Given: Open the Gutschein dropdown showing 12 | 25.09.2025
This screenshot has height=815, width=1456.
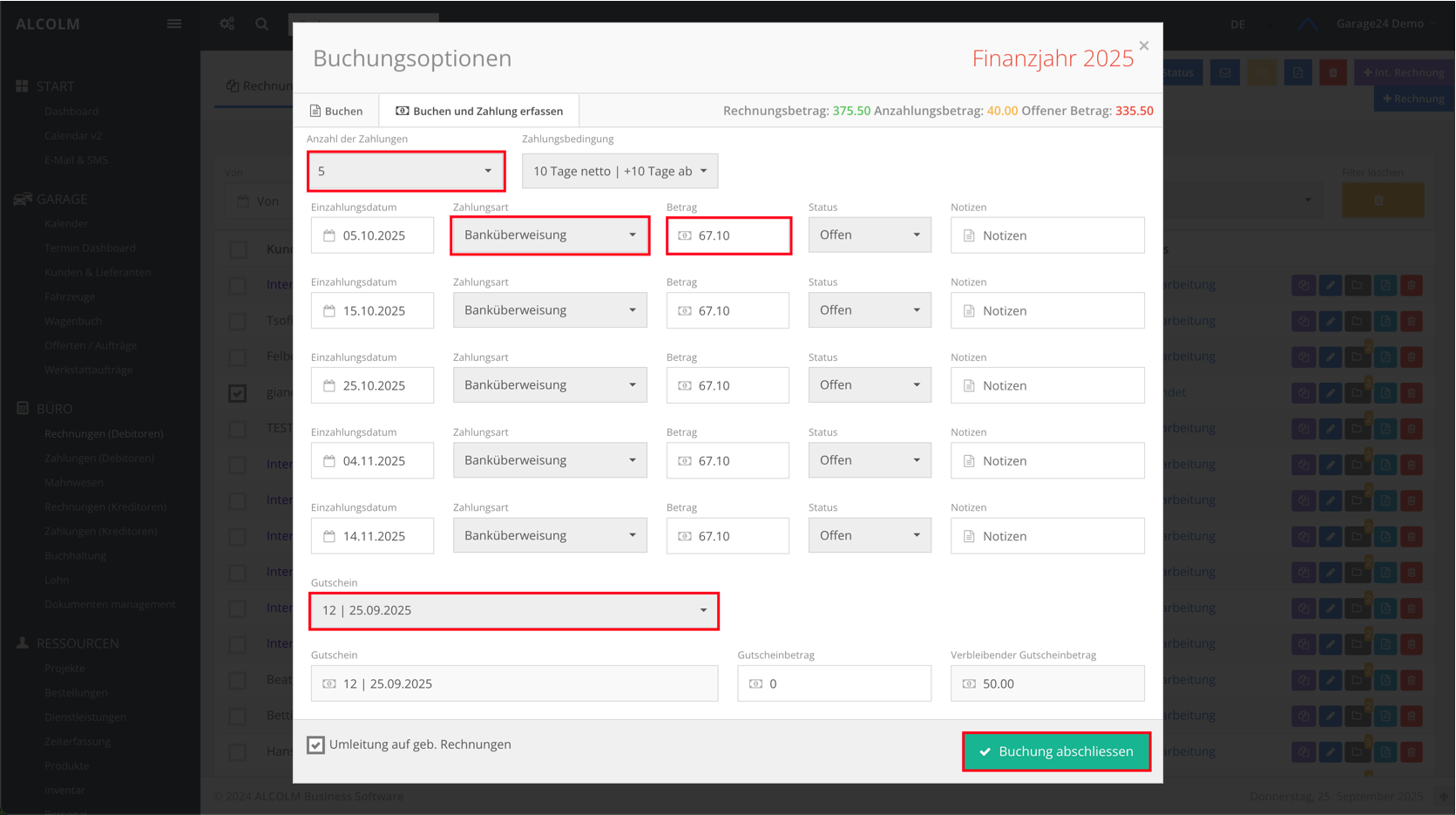Looking at the screenshot, I should (513, 611).
